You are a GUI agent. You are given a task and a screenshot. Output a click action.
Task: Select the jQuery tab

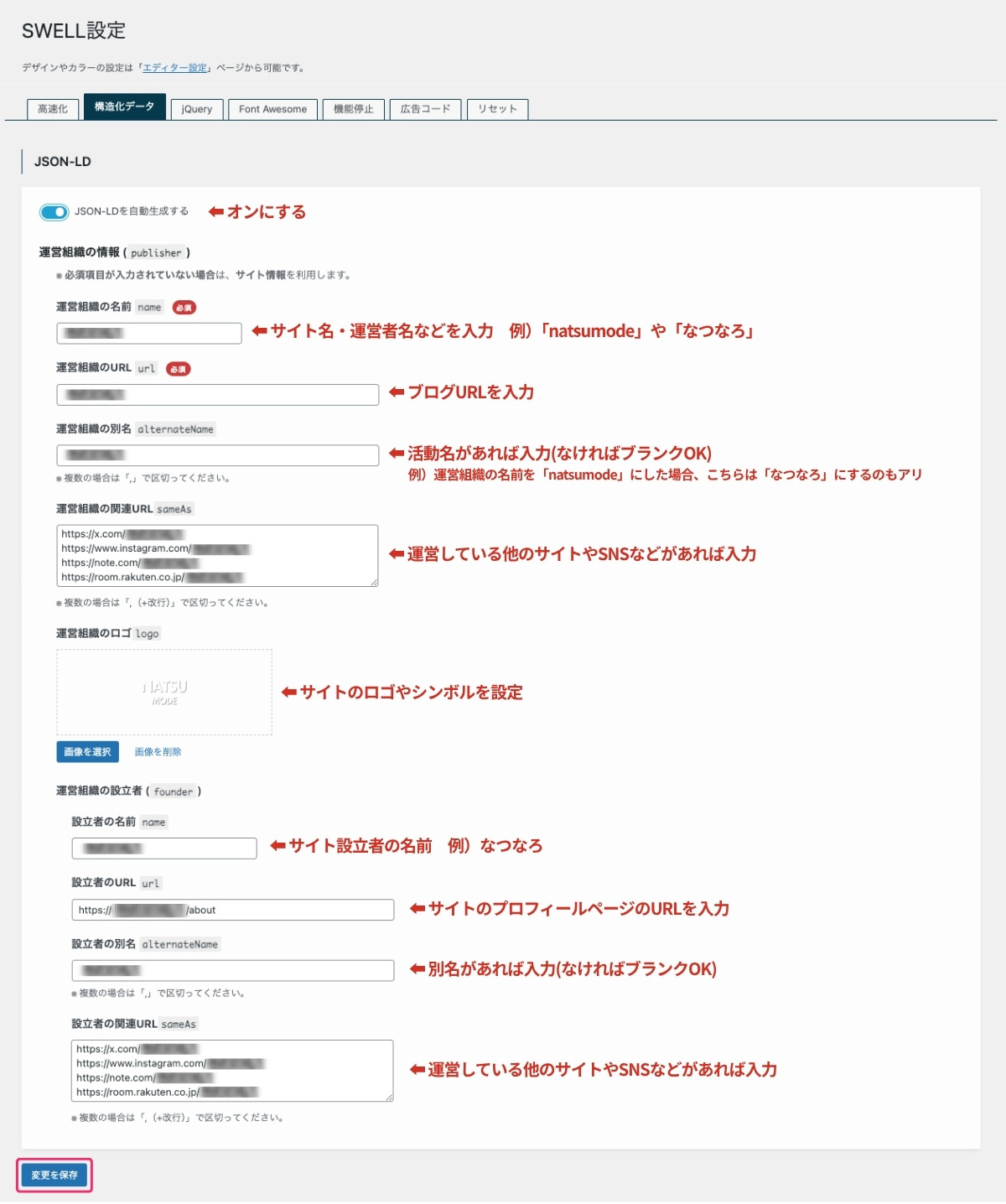195,109
